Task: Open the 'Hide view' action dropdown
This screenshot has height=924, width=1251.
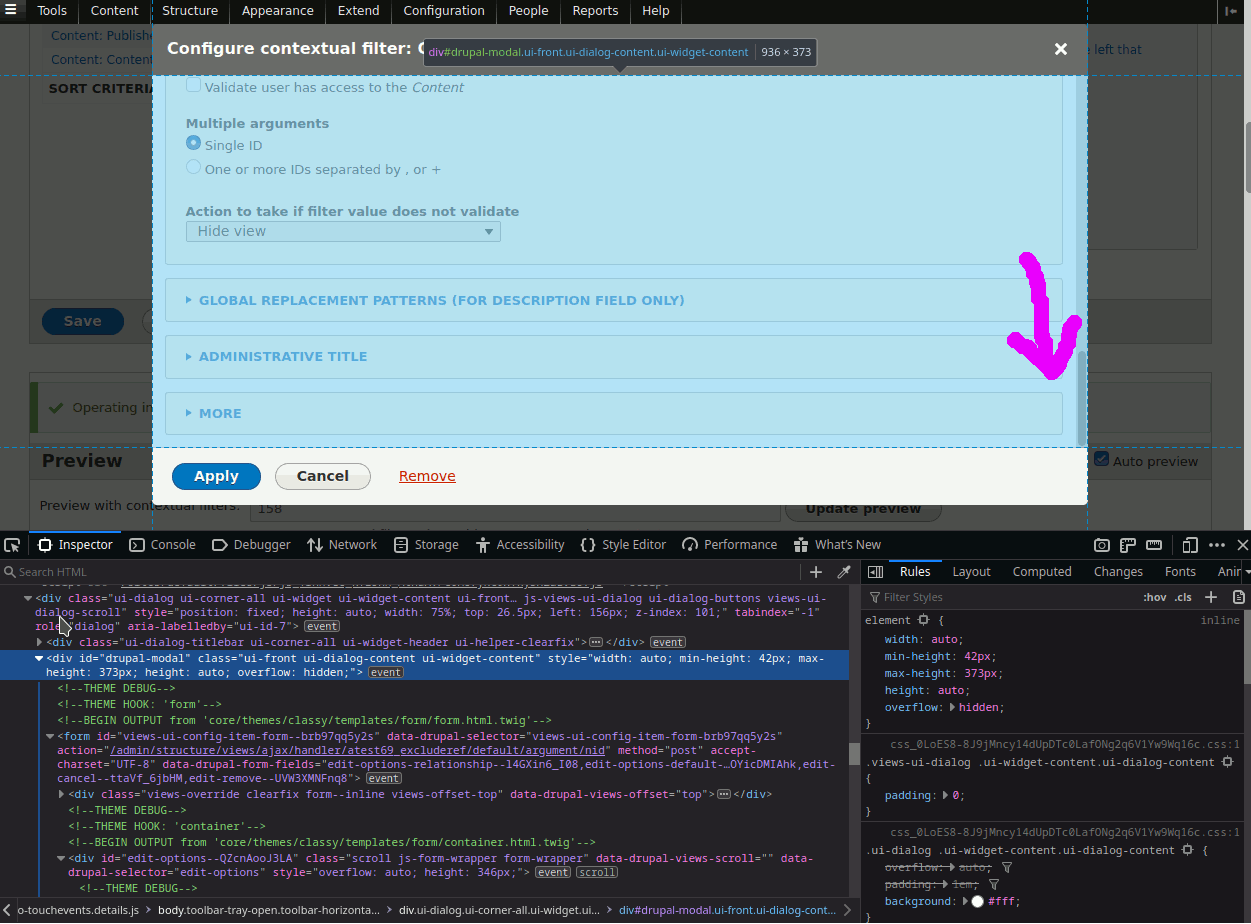Action: (x=343, y=231)
